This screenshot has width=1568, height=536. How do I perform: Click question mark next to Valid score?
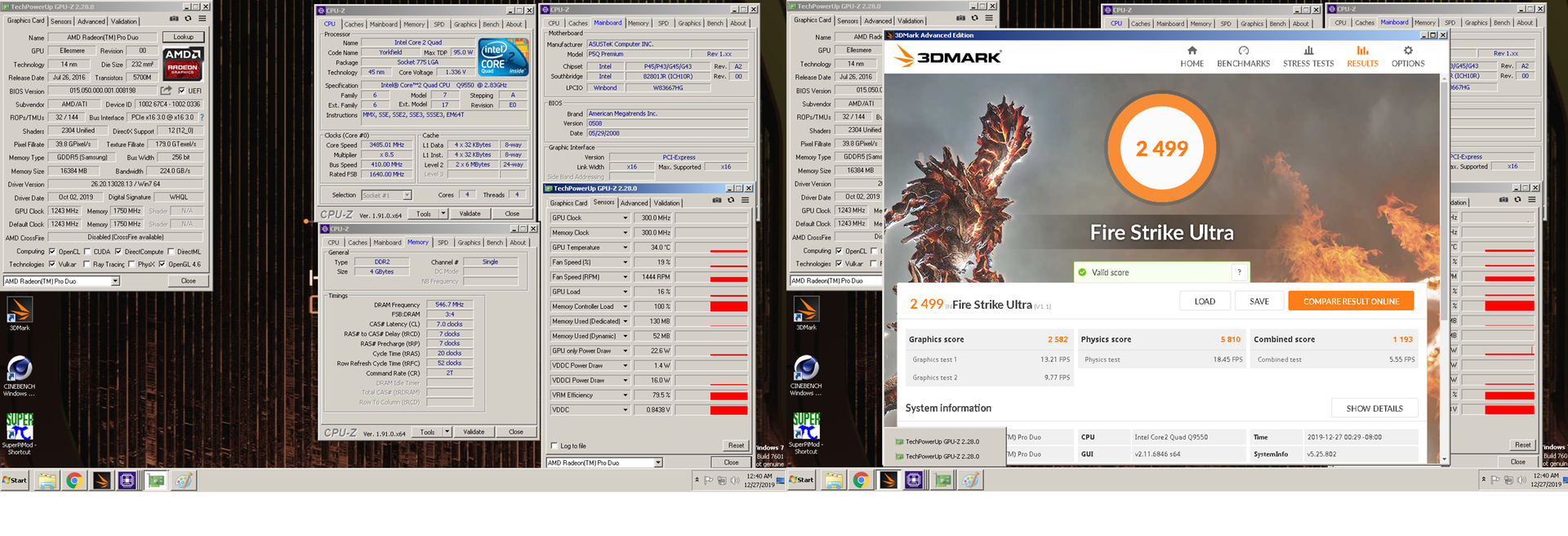[x=1239, y=272]
